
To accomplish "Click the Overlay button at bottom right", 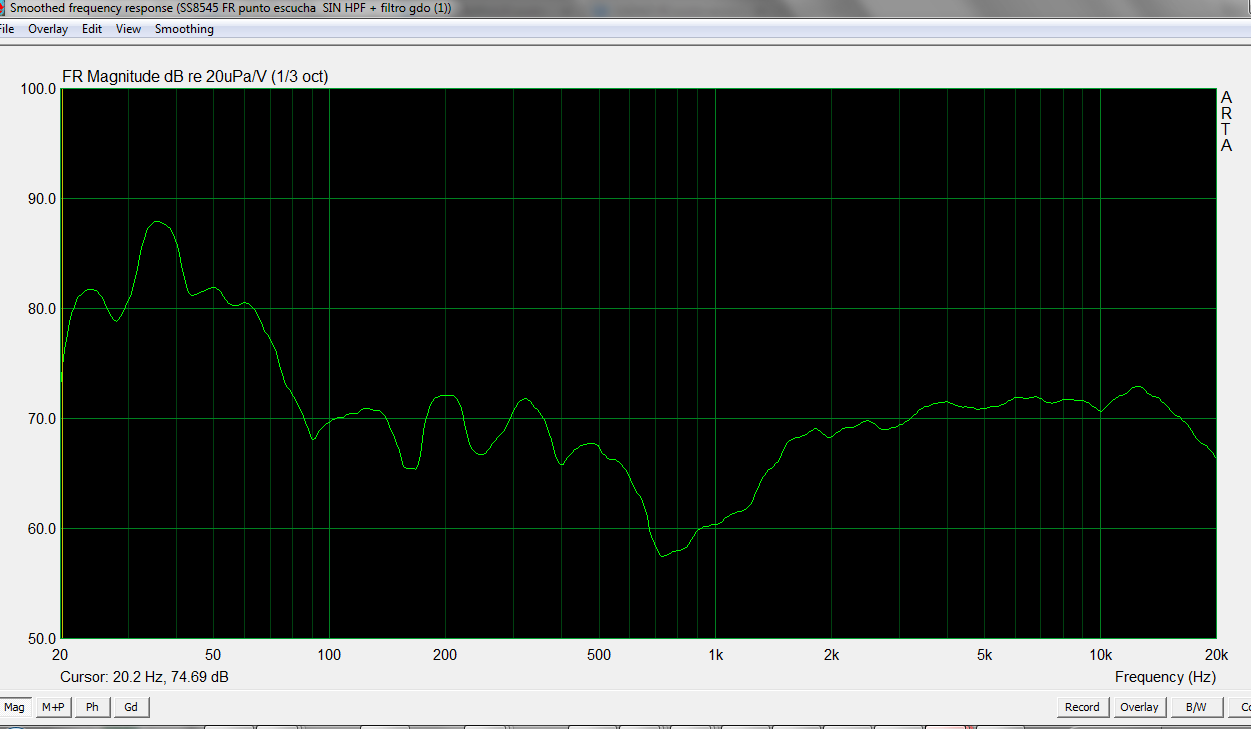I will [1139, 707].
